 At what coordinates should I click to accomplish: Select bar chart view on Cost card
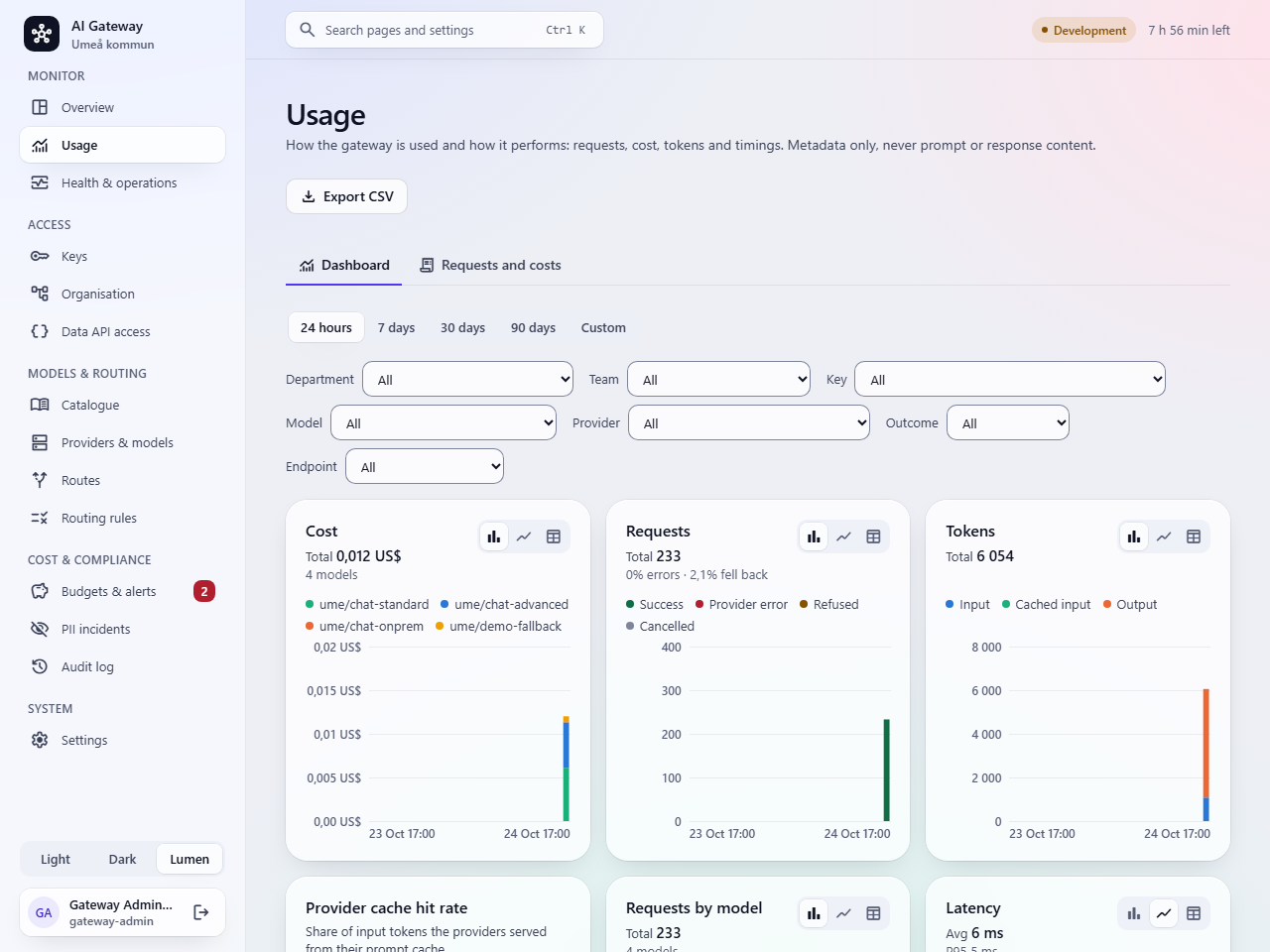pos(493,536)
